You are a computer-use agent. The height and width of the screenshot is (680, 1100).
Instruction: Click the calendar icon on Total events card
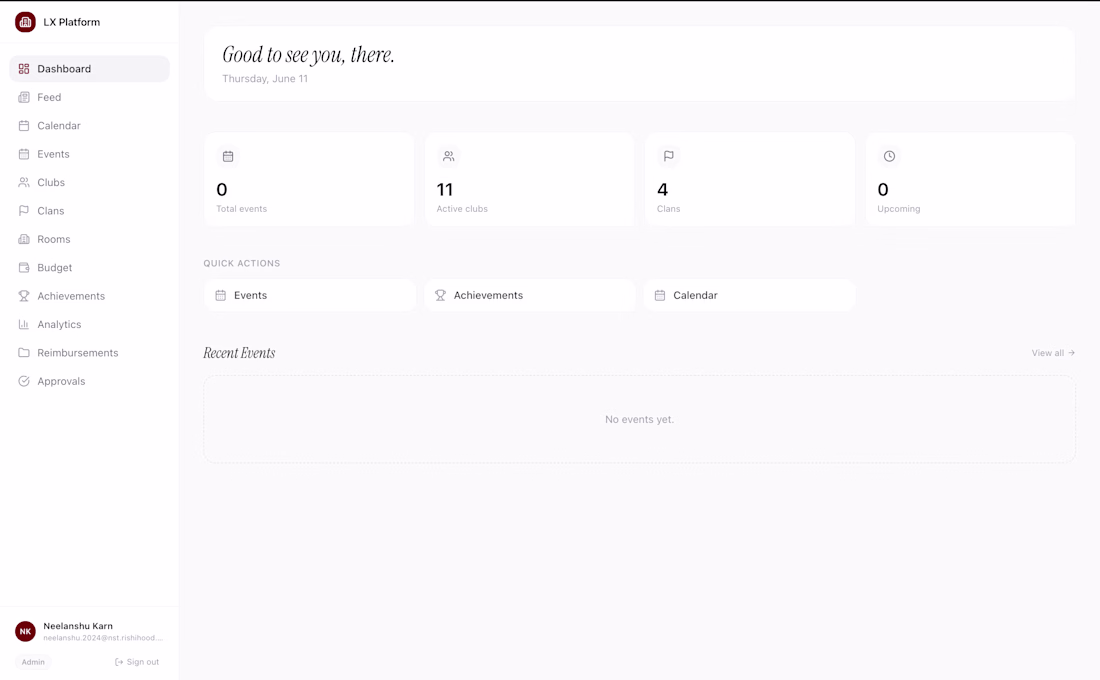[228, 156]
